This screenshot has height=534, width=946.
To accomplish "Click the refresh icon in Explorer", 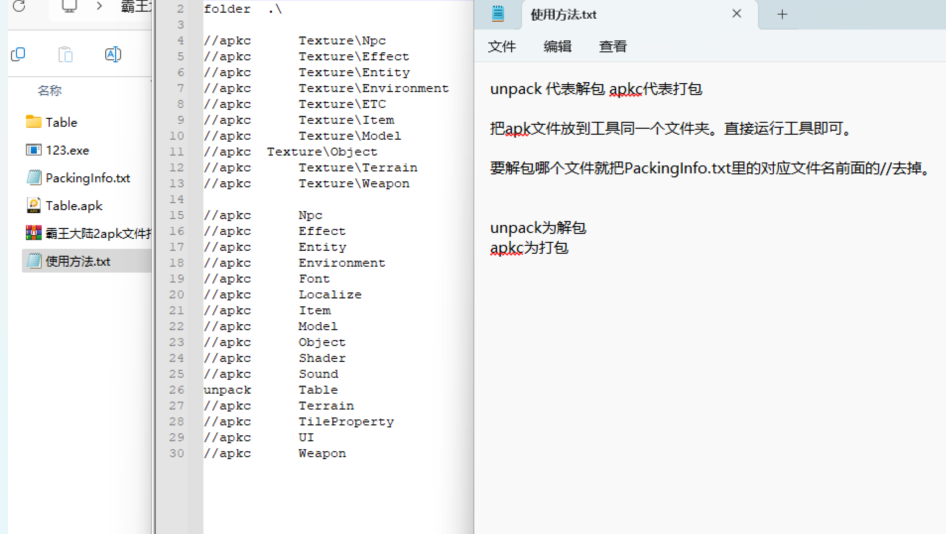I will coord(19,7).
